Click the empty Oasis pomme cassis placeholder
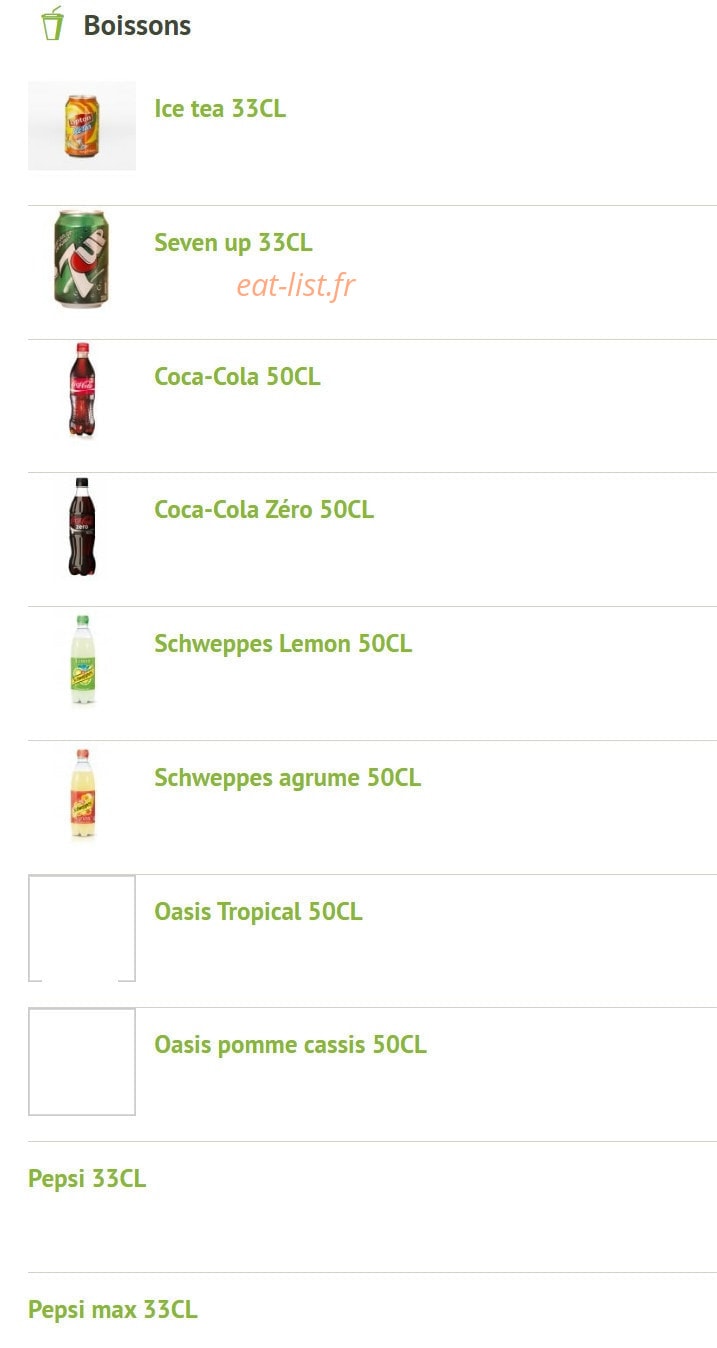This screenshot has height=1348, width=717. [82, 1062]
